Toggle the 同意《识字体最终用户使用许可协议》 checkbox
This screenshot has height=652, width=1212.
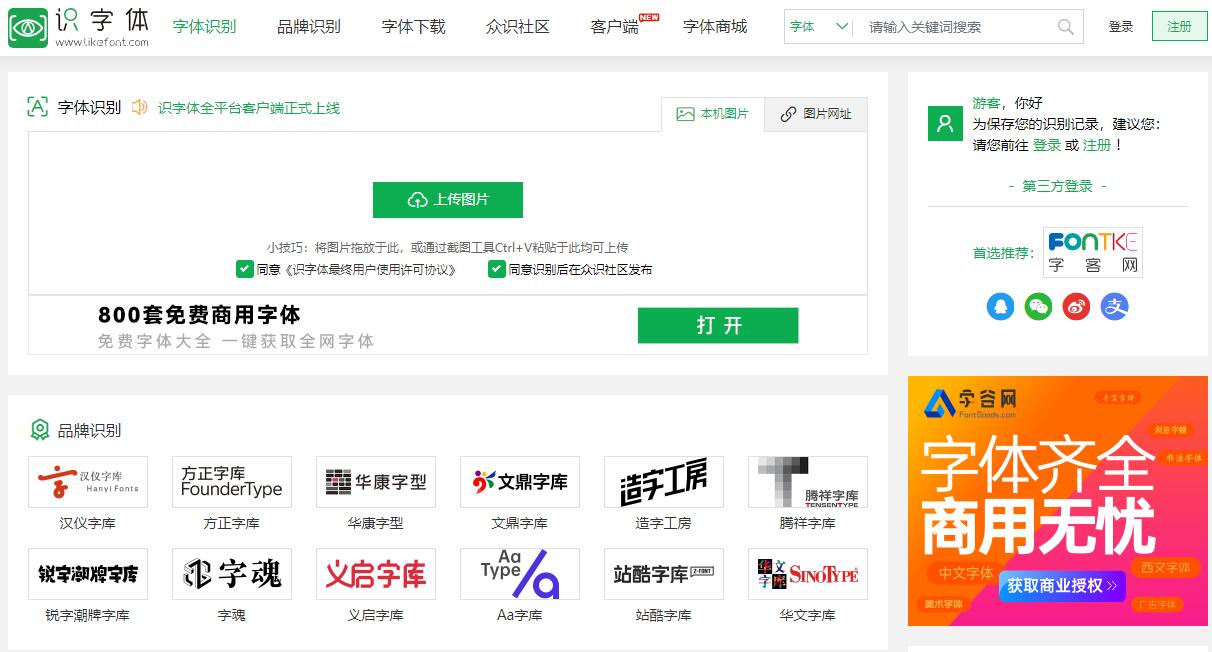click(x=244, y=269)
